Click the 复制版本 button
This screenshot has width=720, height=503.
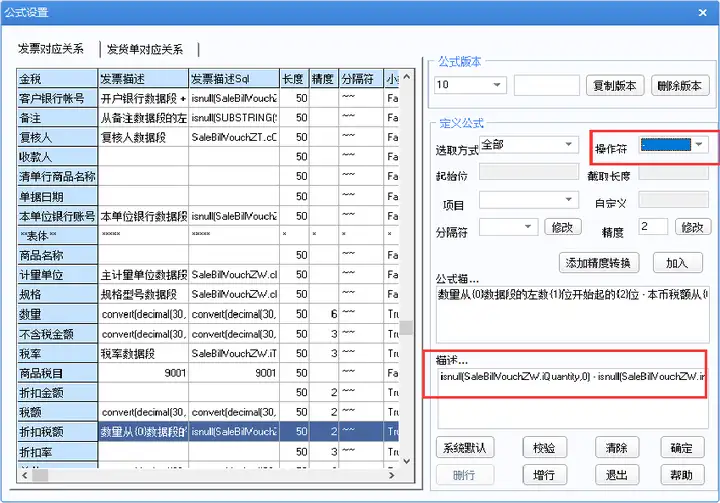(x=614, y=85)
